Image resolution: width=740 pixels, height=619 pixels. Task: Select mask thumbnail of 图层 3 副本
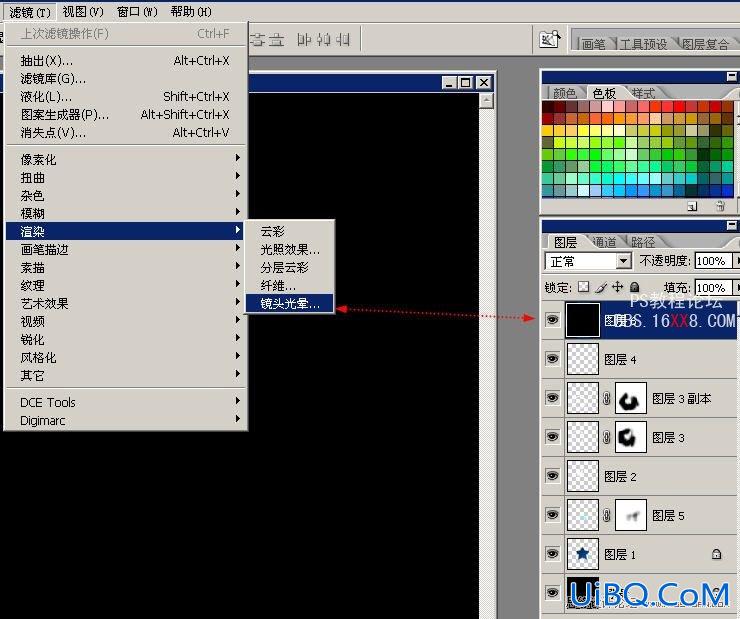click(x=631, y=399)
